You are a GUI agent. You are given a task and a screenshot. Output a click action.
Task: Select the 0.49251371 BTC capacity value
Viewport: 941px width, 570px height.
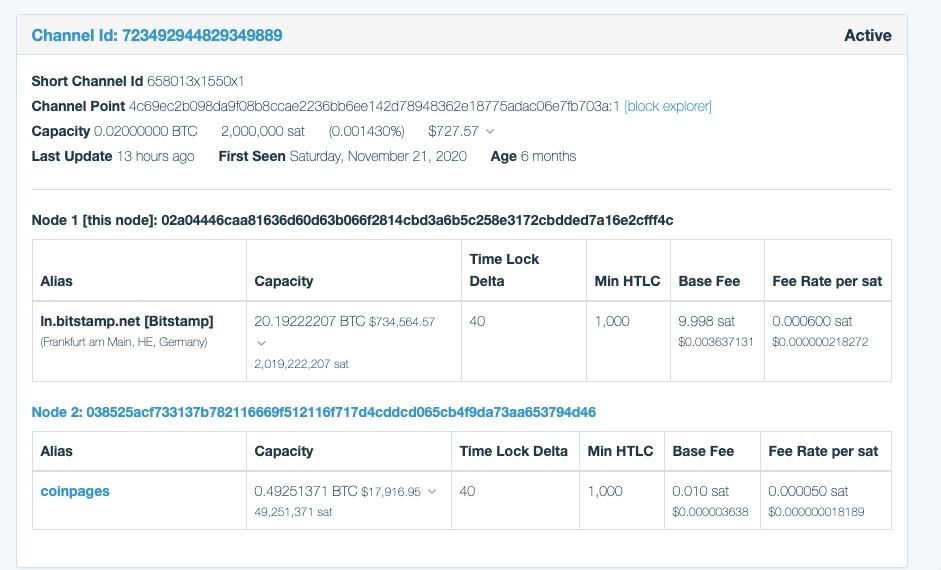(x=305, y=491)
